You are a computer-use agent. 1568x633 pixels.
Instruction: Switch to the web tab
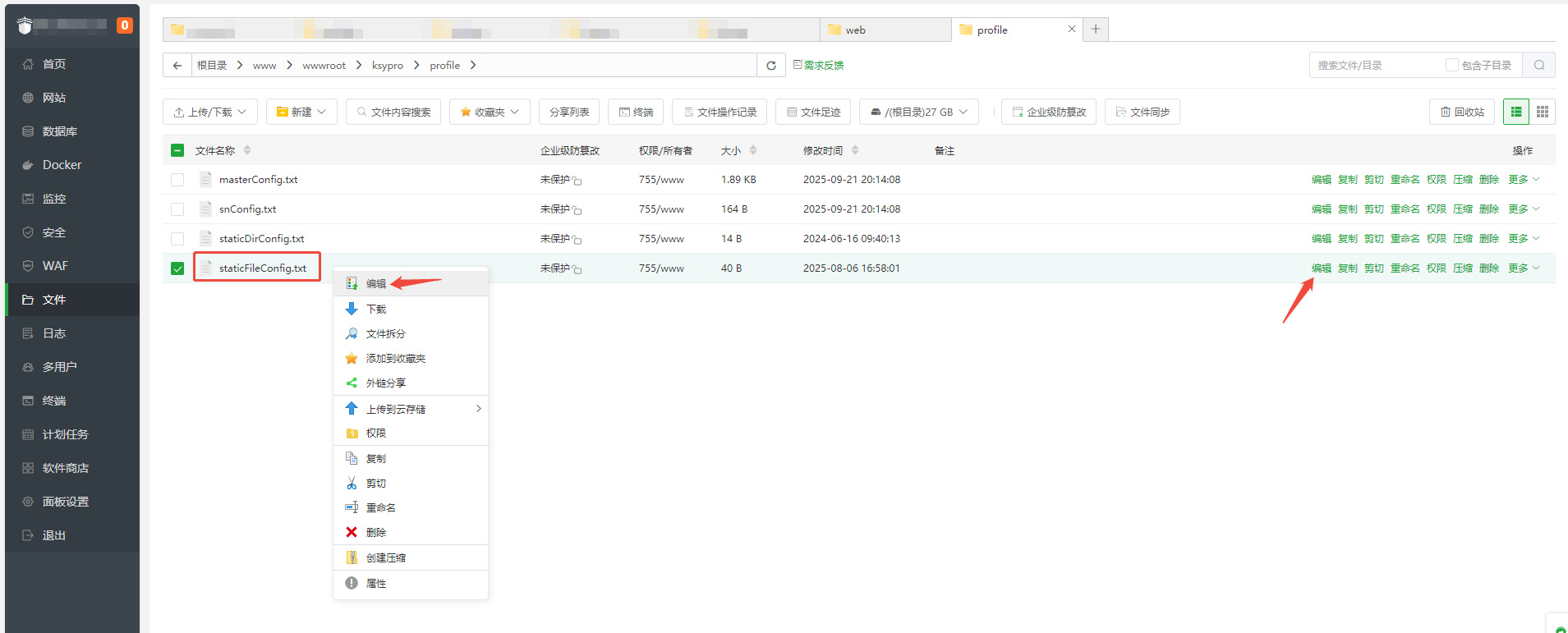[885, 30]
